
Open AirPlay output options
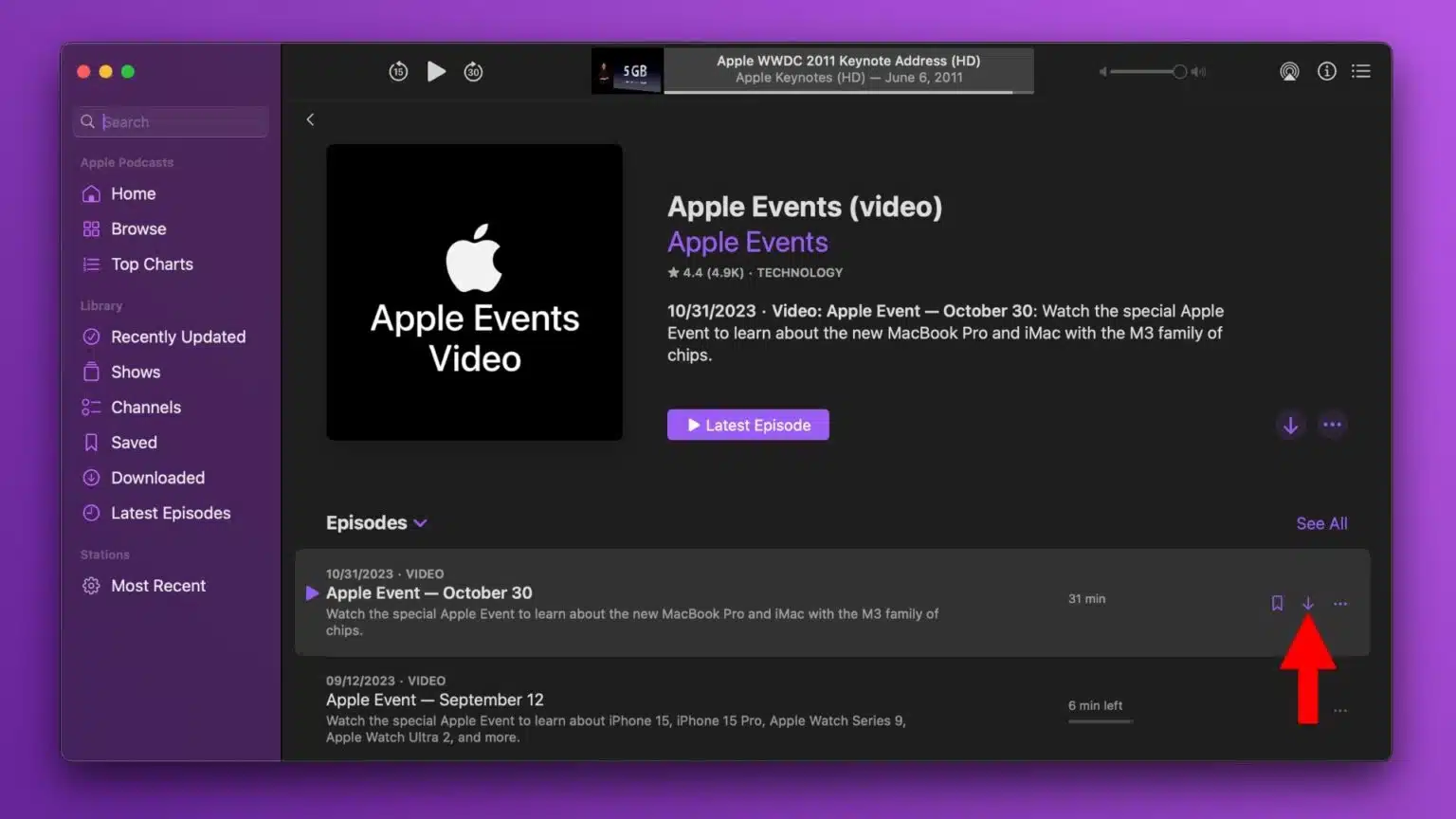coord(1289,71)
